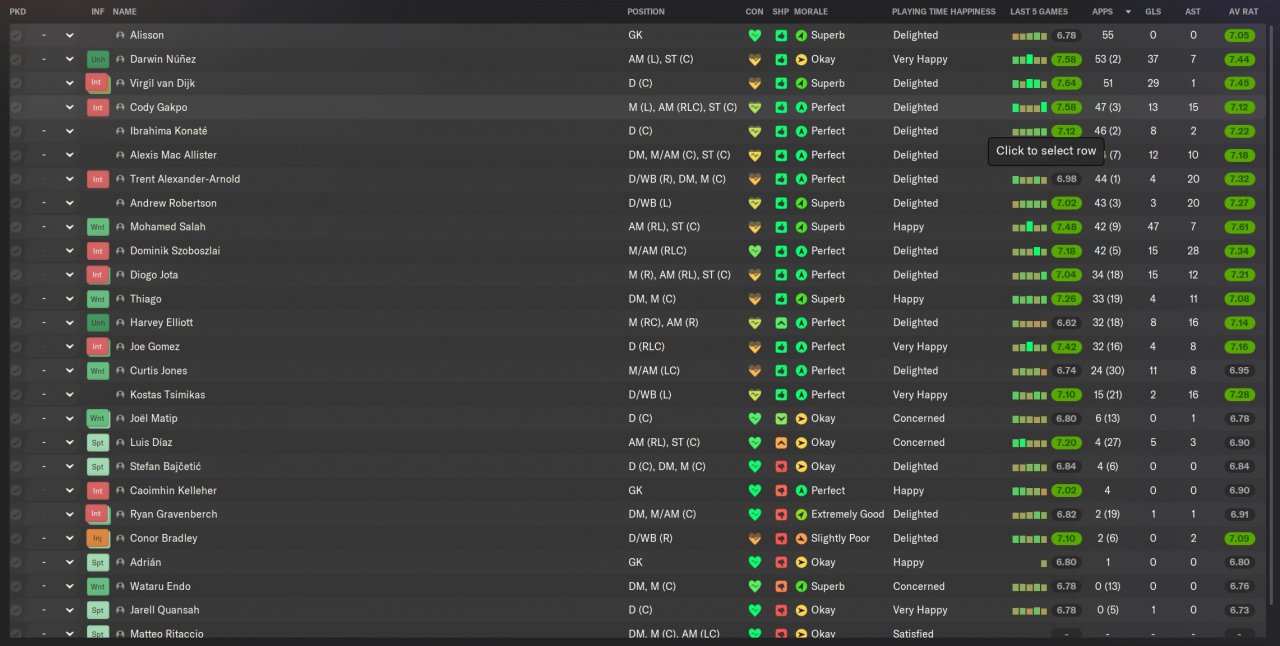
Task: Tick the picked checkmark for Diogo Jota
Action: 16,275
